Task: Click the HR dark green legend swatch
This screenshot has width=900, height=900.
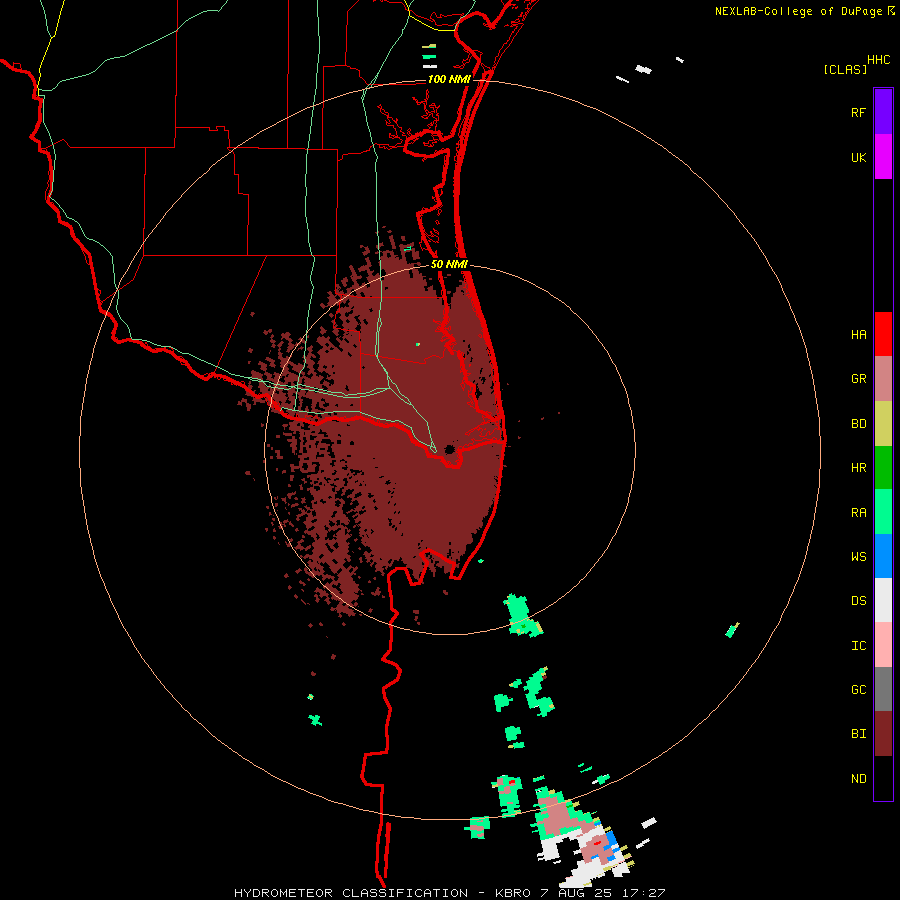Action: pyautogui.click(x=883, y=468)
